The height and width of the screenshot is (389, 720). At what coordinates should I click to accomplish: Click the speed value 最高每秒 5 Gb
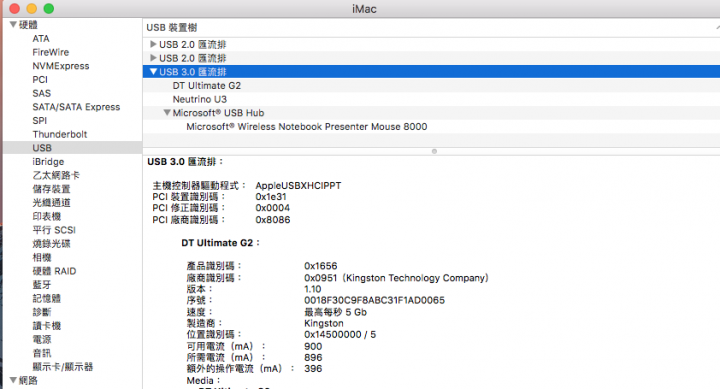[x=335, y=312]
